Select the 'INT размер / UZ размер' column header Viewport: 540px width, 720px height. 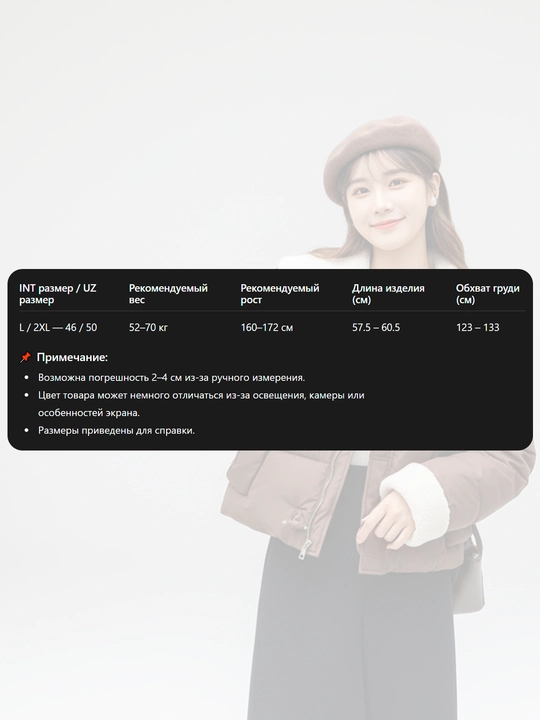coord(58,294)
